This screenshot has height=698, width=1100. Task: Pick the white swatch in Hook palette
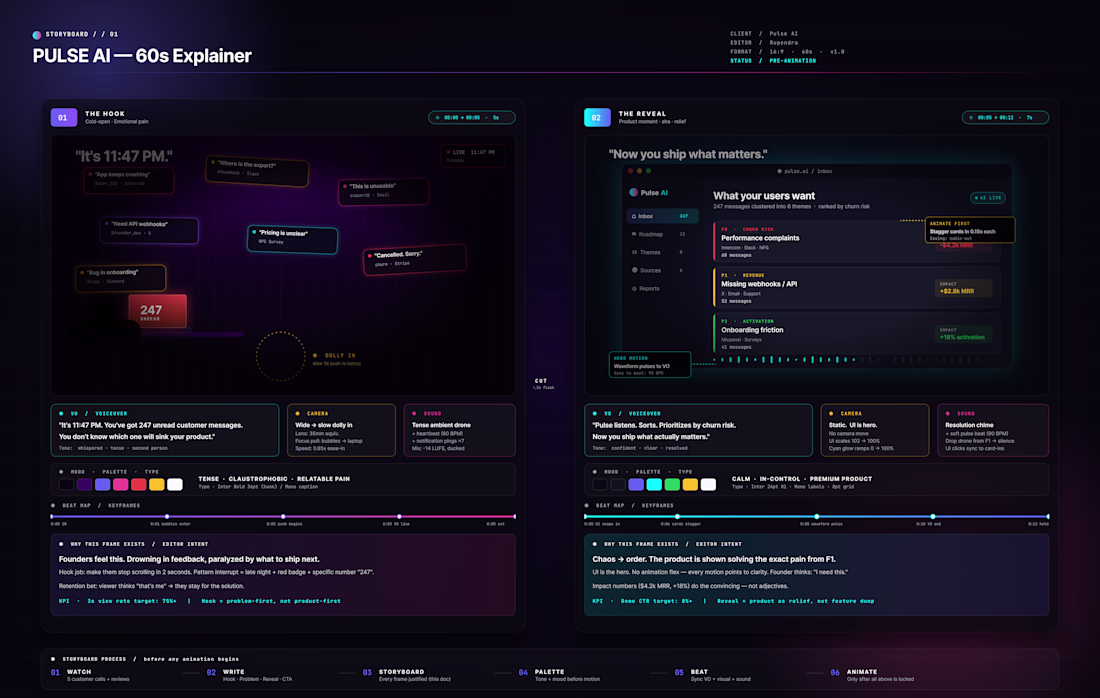(x=175, y=485)
